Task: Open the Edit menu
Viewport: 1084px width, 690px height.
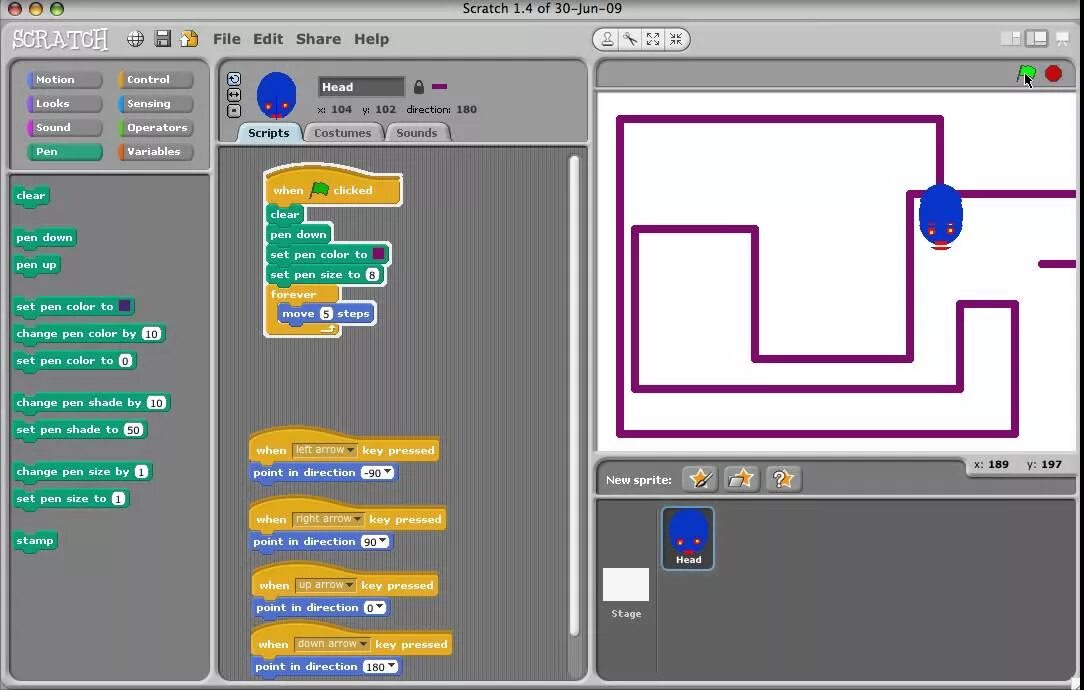Action: pyautogui.click(x=268, y=39)
